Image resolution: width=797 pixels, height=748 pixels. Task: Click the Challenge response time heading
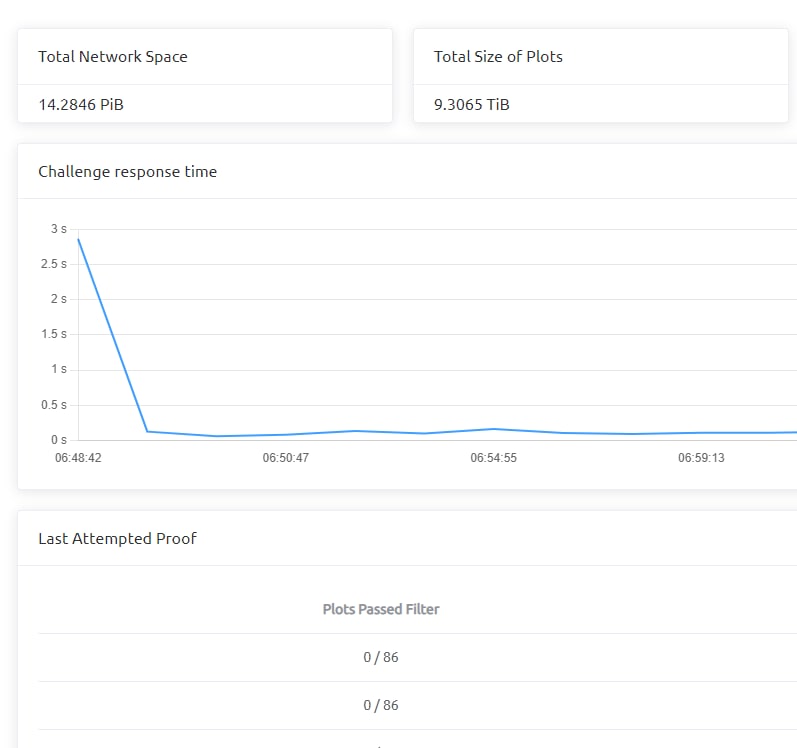click(127, 172)
